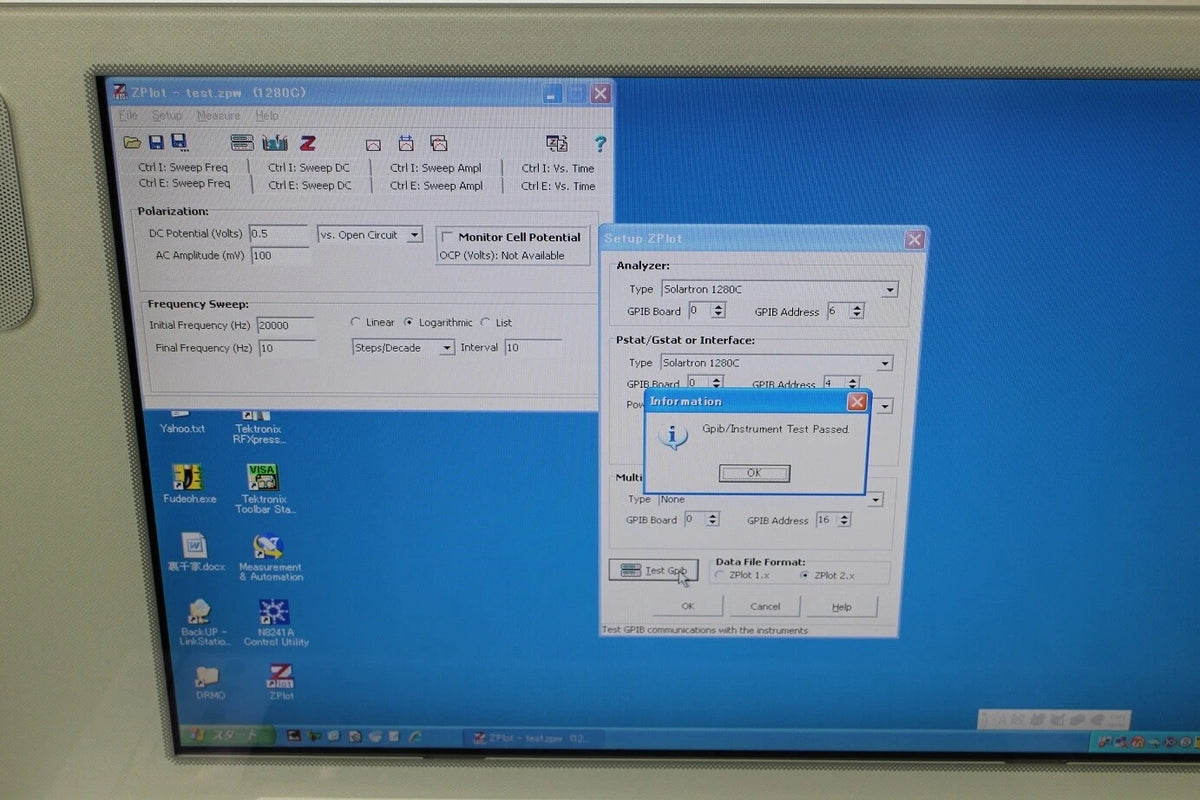The image size is (1200, 800).
Task: Click the Save As floppy disk icon
Action: pyautogui.click(x=180, y=143)
